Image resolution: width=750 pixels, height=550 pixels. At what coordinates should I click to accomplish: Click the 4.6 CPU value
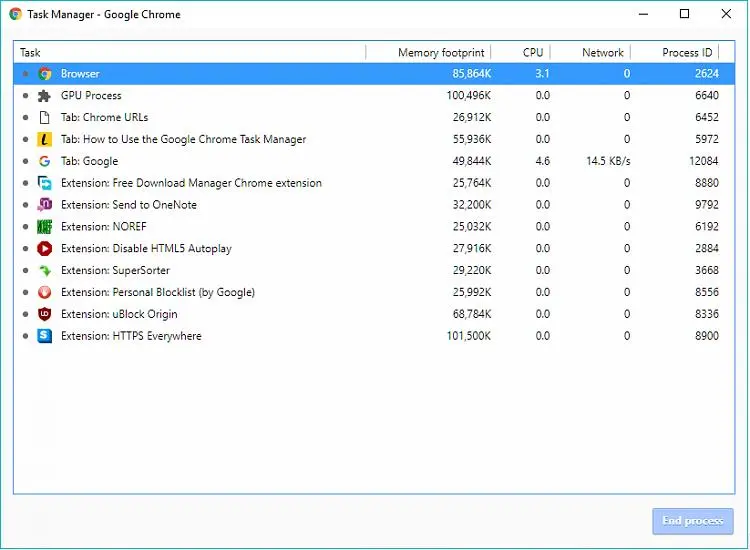(542, 161)
